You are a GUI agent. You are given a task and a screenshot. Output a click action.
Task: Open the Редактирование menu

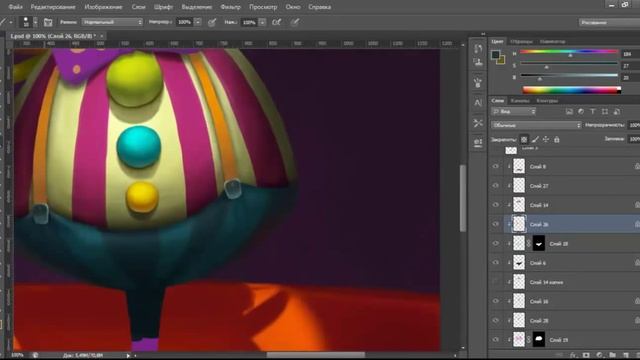click(53, 7)
